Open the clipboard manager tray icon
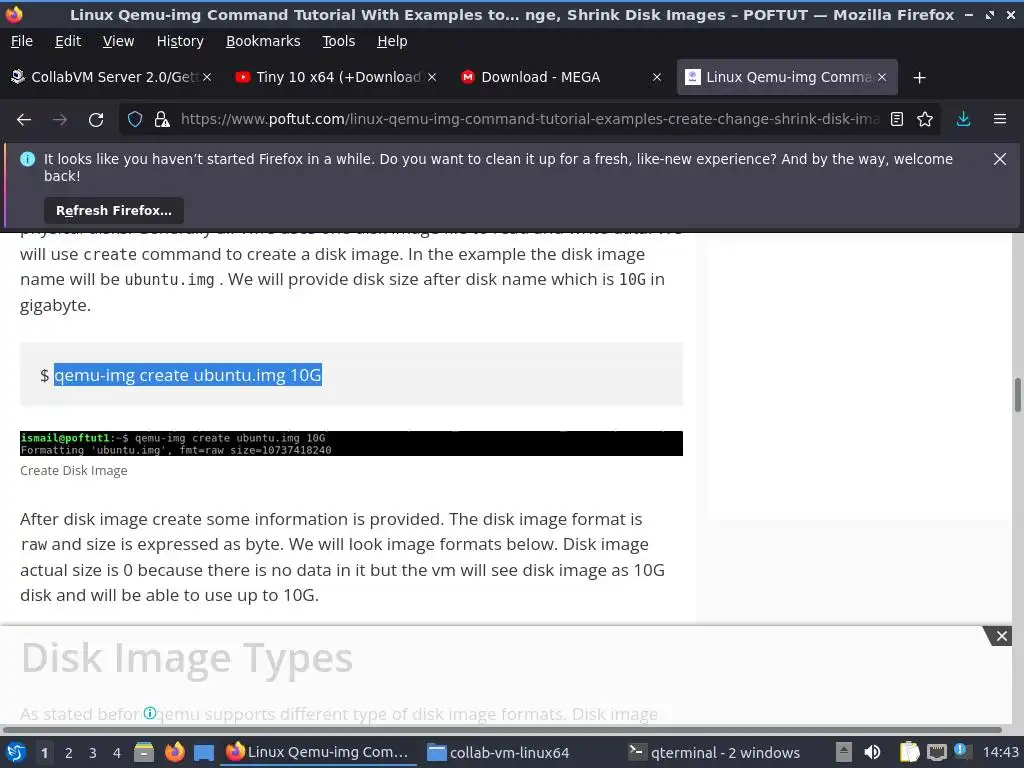Image resolution: width=1024 pixels, height=768 pixels. point(908,752)
